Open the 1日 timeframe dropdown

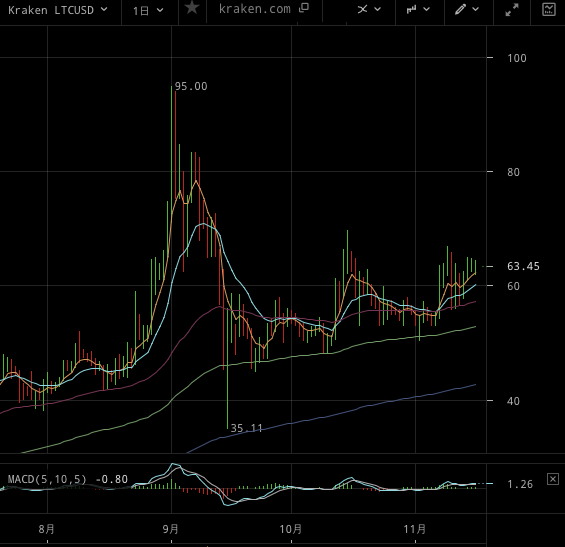click(x=148, y=11)
